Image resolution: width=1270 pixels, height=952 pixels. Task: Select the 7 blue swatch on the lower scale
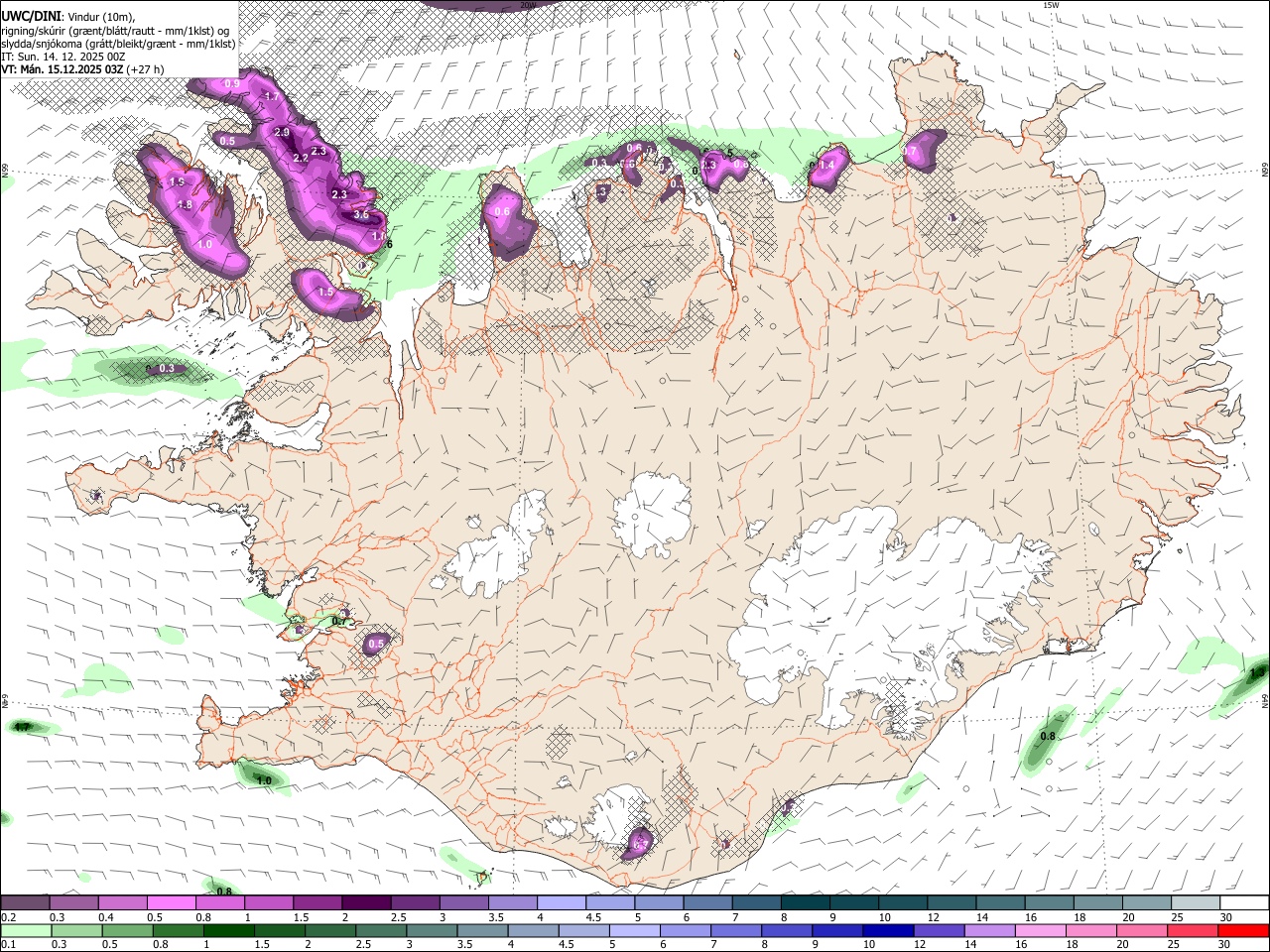pos(737,930)
